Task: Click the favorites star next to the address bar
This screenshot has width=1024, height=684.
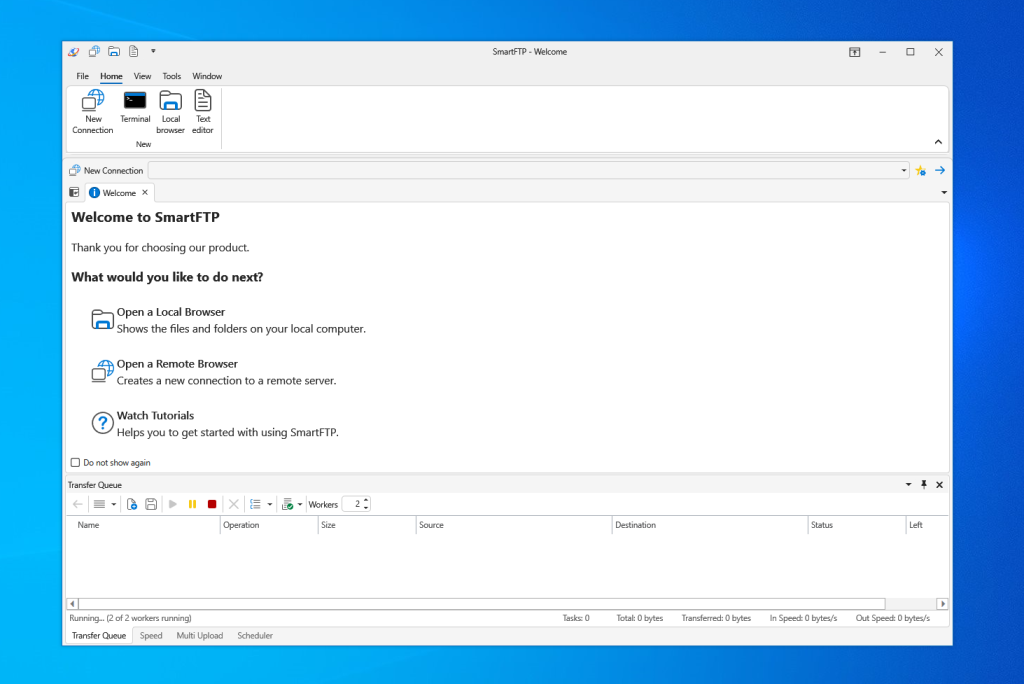Action: 920,170
